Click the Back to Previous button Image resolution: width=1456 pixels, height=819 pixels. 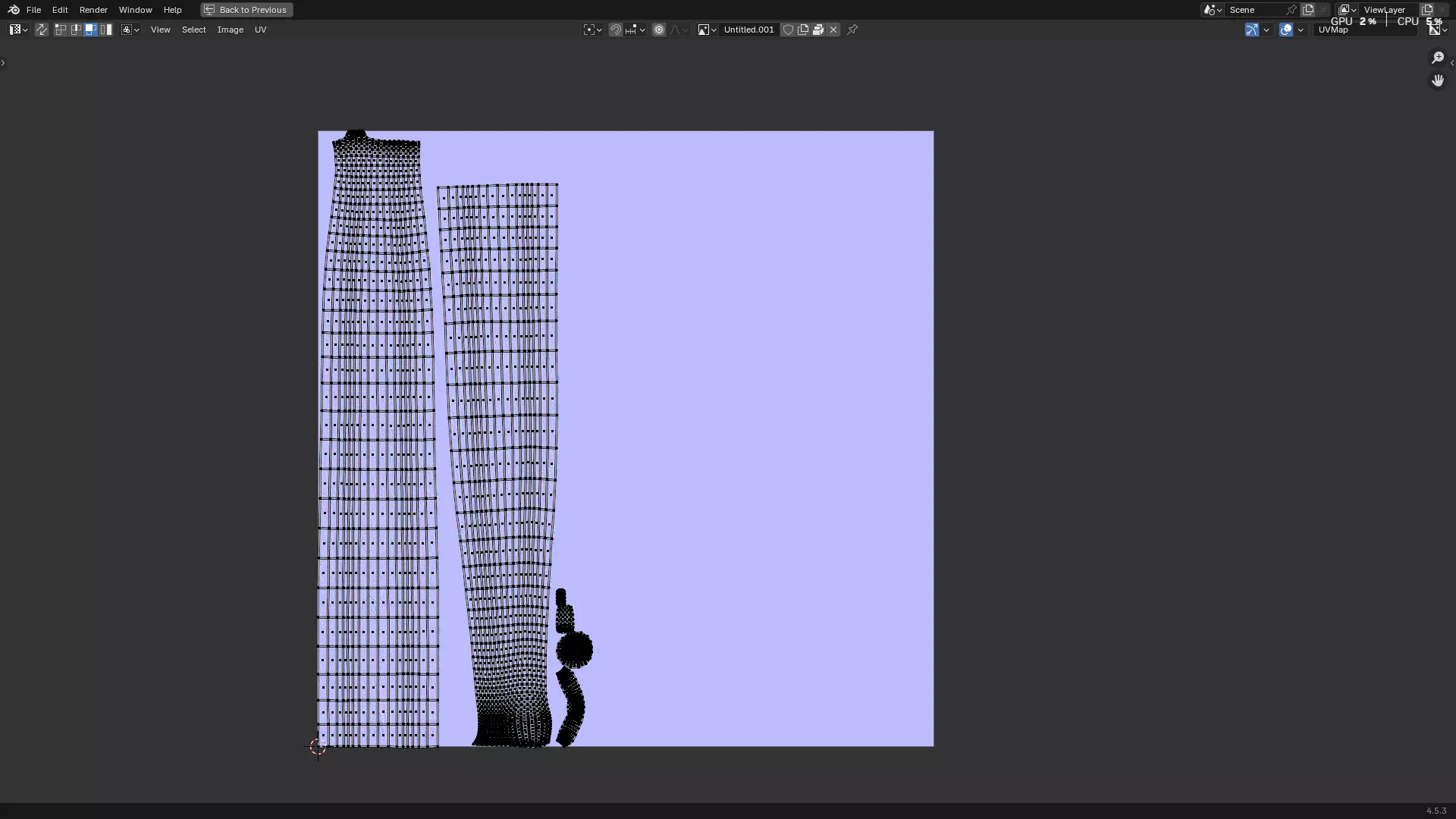coord(246,10)
